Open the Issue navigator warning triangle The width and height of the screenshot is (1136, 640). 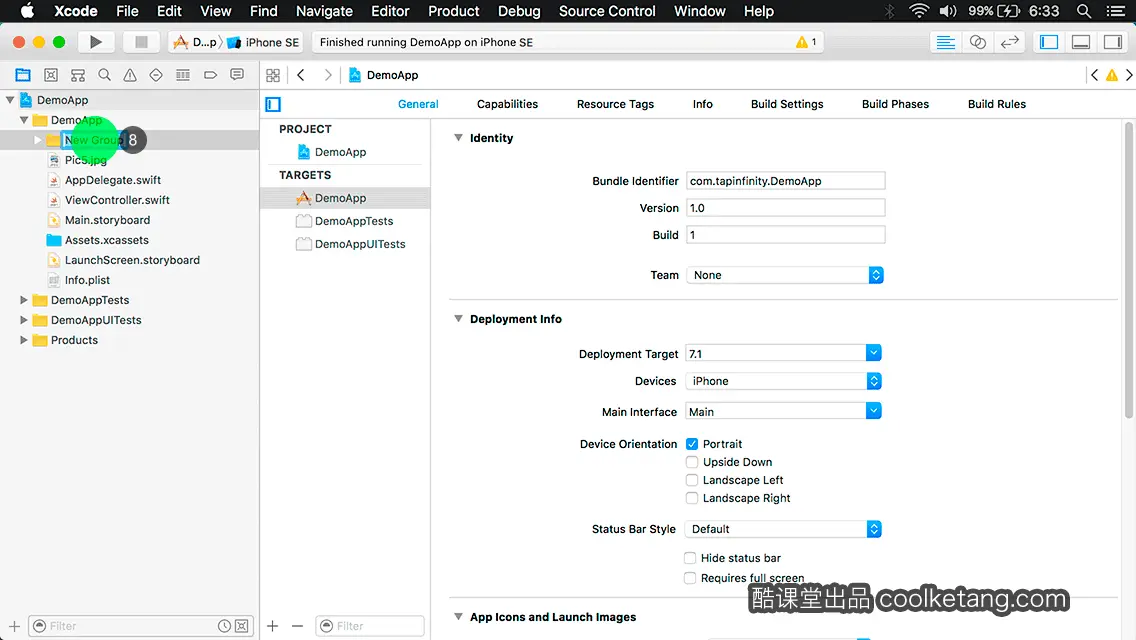click(x=130, y=75)
